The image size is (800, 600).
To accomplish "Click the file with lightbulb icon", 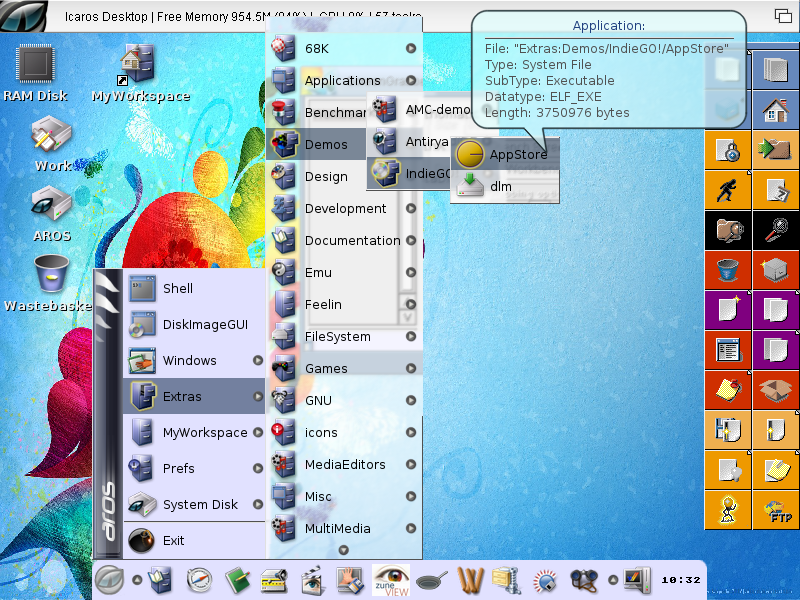I will click(x=728, y=470).
